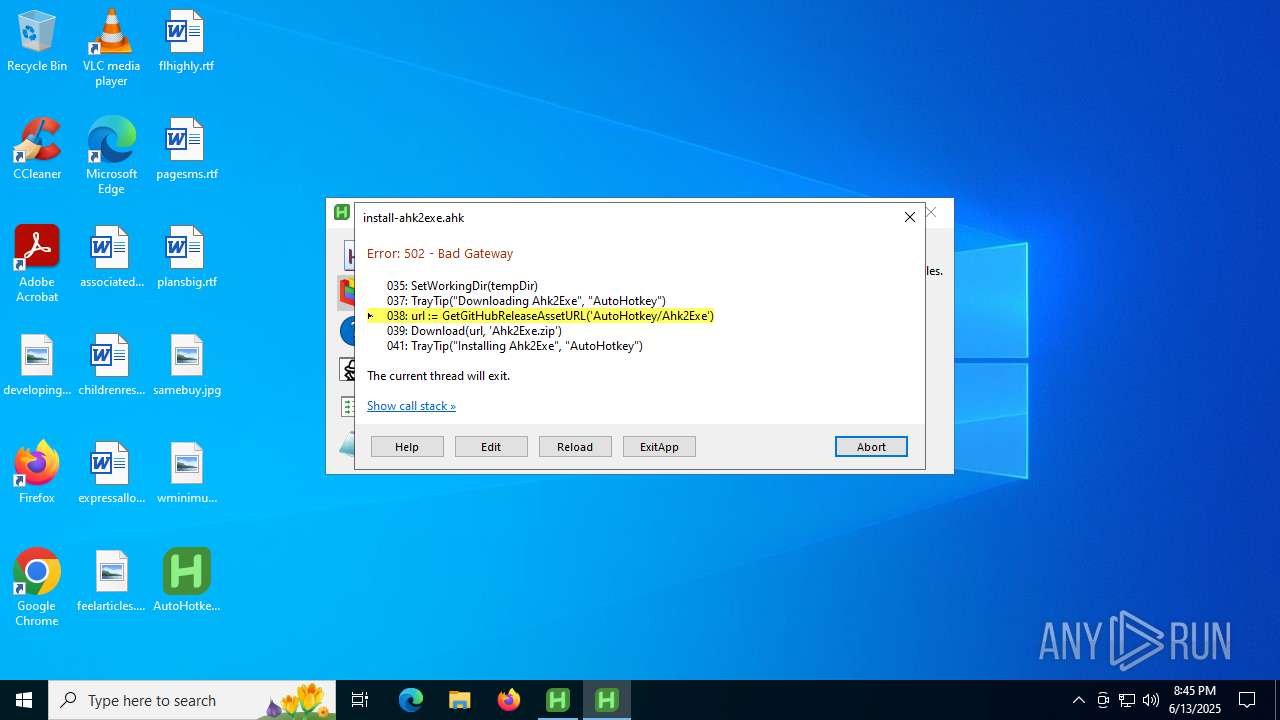
Task: Abort the script via Abort button
Action: click(871, 447)
